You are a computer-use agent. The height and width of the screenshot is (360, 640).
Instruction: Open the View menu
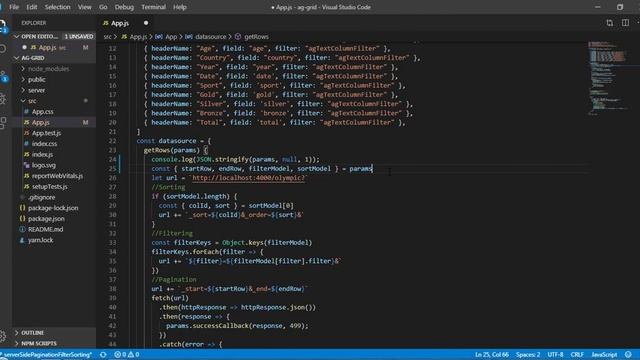(x=84, y=7)
